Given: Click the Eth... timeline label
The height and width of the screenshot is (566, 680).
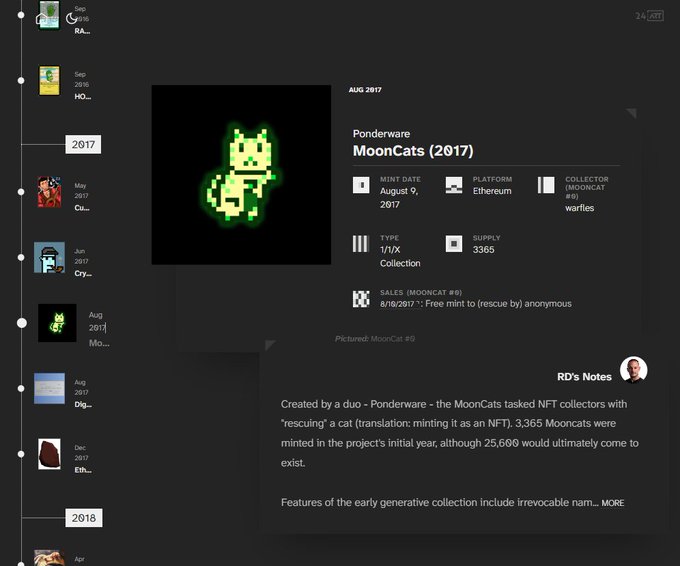Looking at the screenshot, I should tap(83, 470).
